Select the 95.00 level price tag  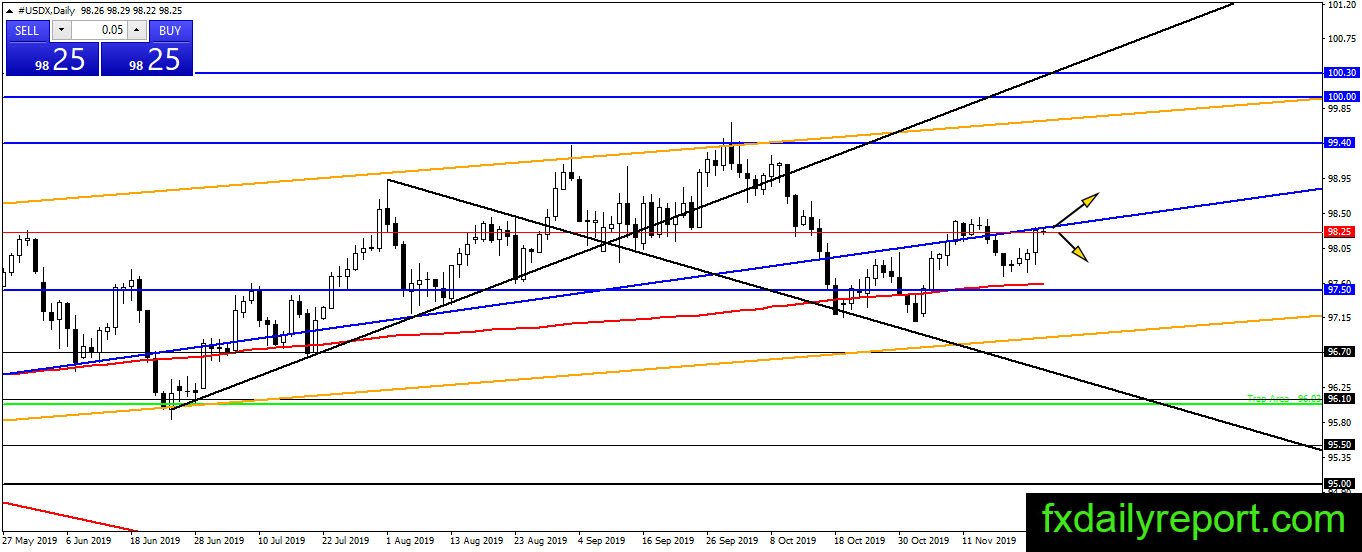point(1339,483)
